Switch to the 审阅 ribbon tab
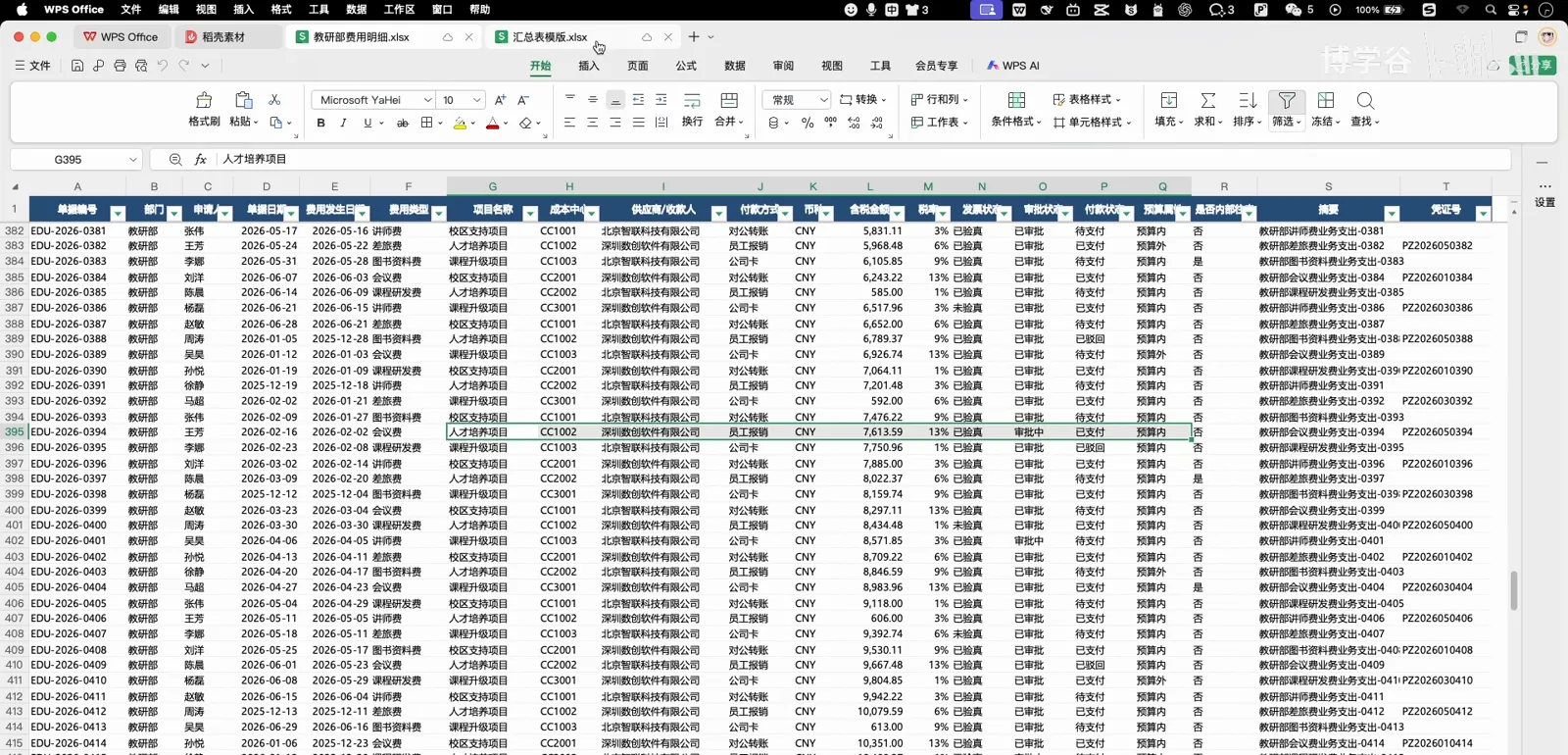The width and height of the screenshot is (1568, 755). point(783,66)
